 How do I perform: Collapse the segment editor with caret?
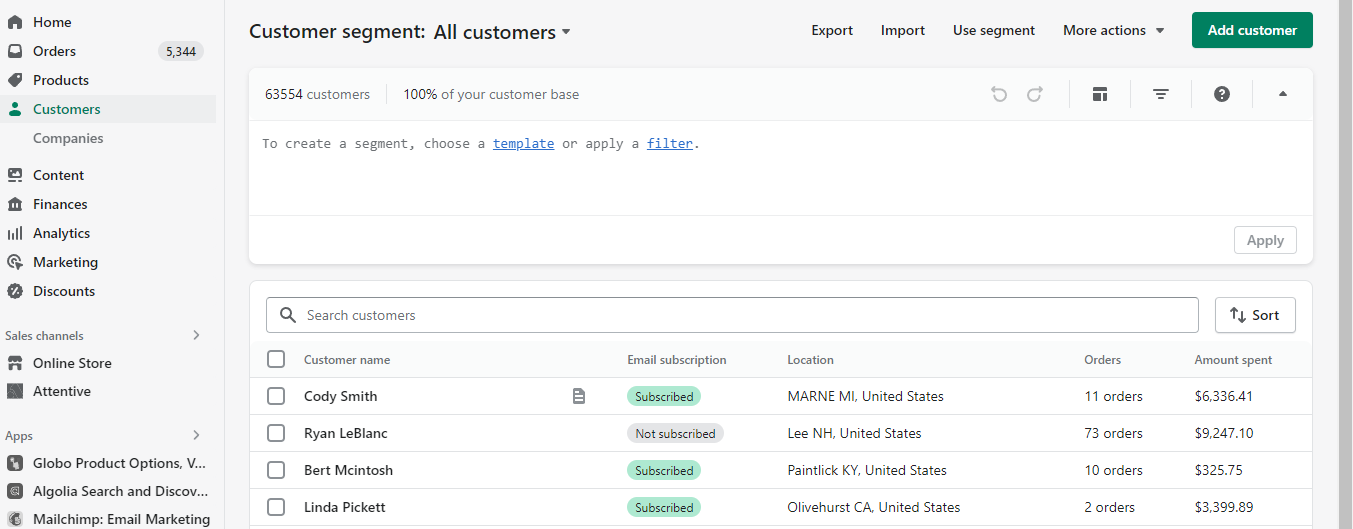pyautogui.click(x=1283, y=94)
